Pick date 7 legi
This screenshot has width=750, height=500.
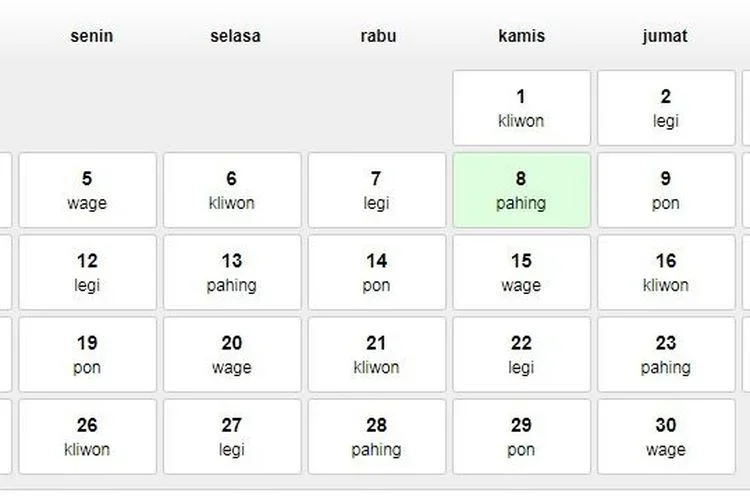coord(376,190)
